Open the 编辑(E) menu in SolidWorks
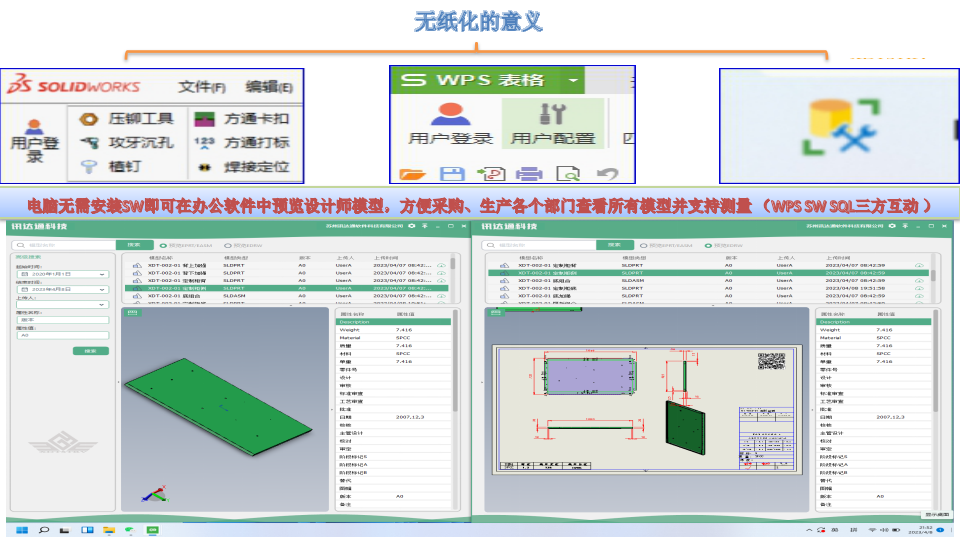This screenshot has height=540, width=960. (x=269, y=87)
